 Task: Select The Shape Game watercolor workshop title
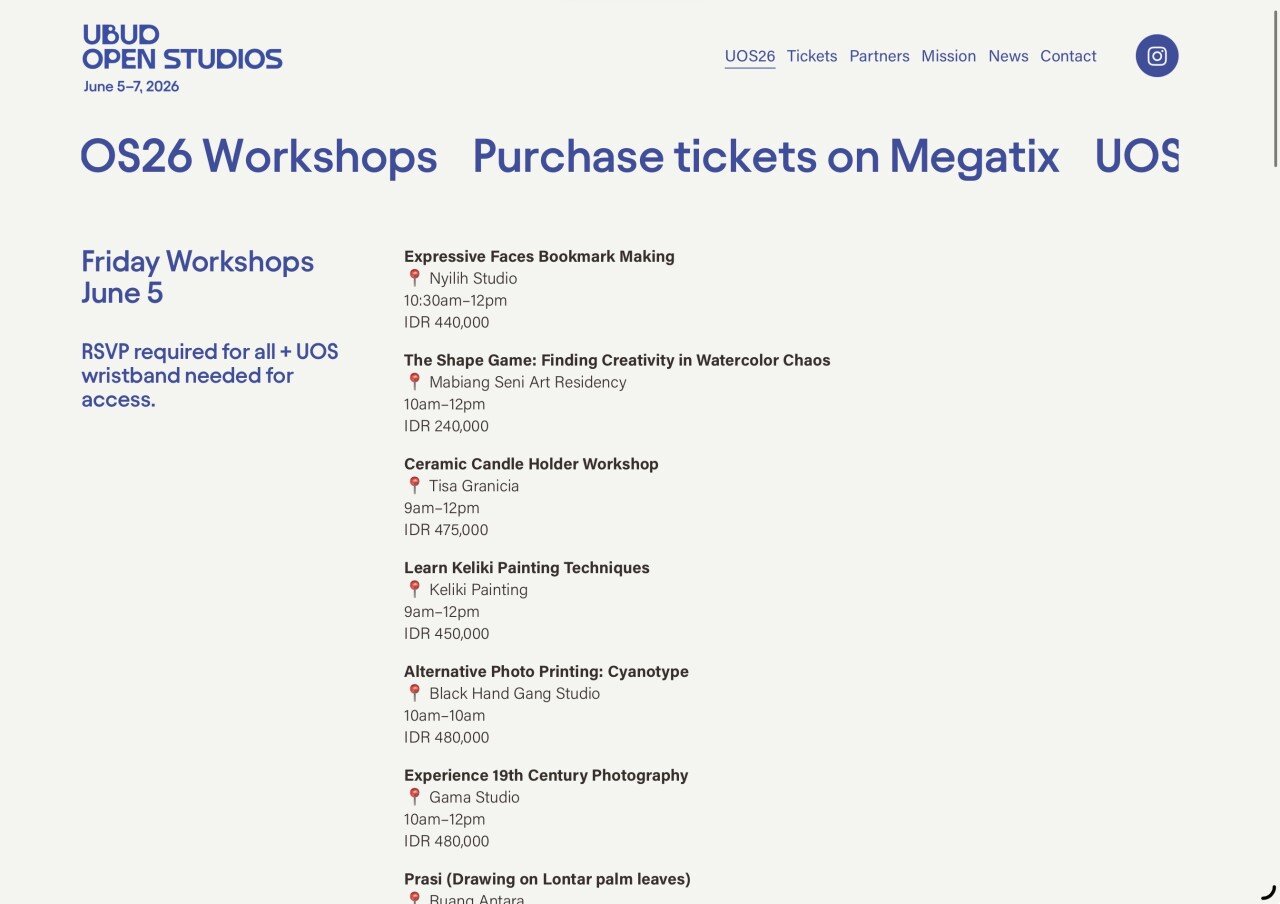tap(617, 360)
